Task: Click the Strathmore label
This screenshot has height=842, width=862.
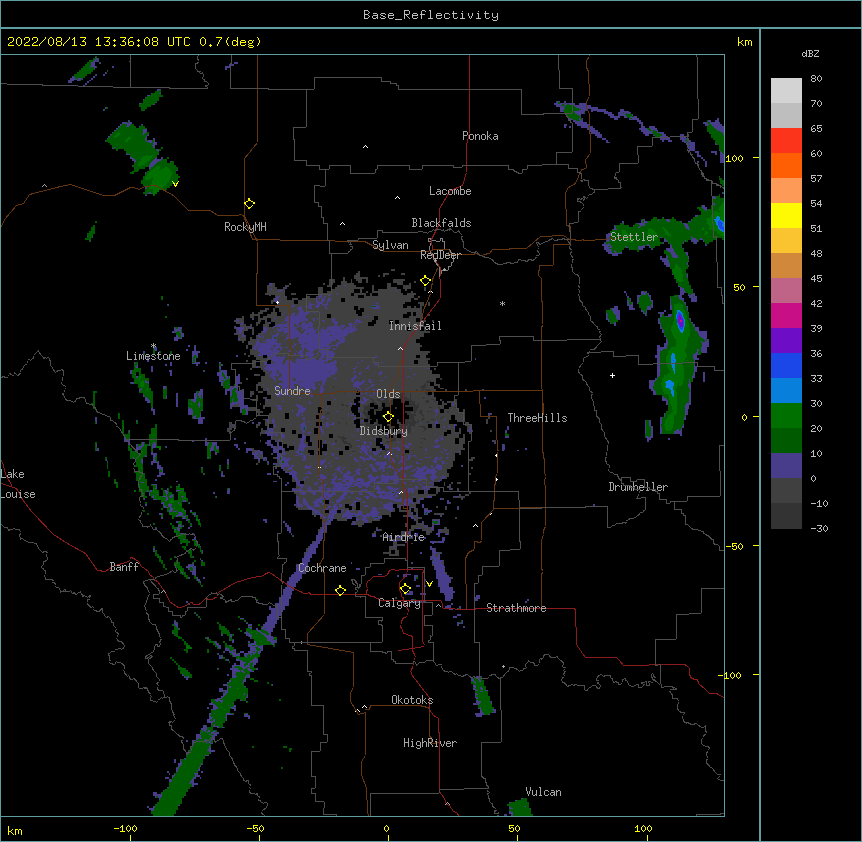Action: [x=516, y=608]
